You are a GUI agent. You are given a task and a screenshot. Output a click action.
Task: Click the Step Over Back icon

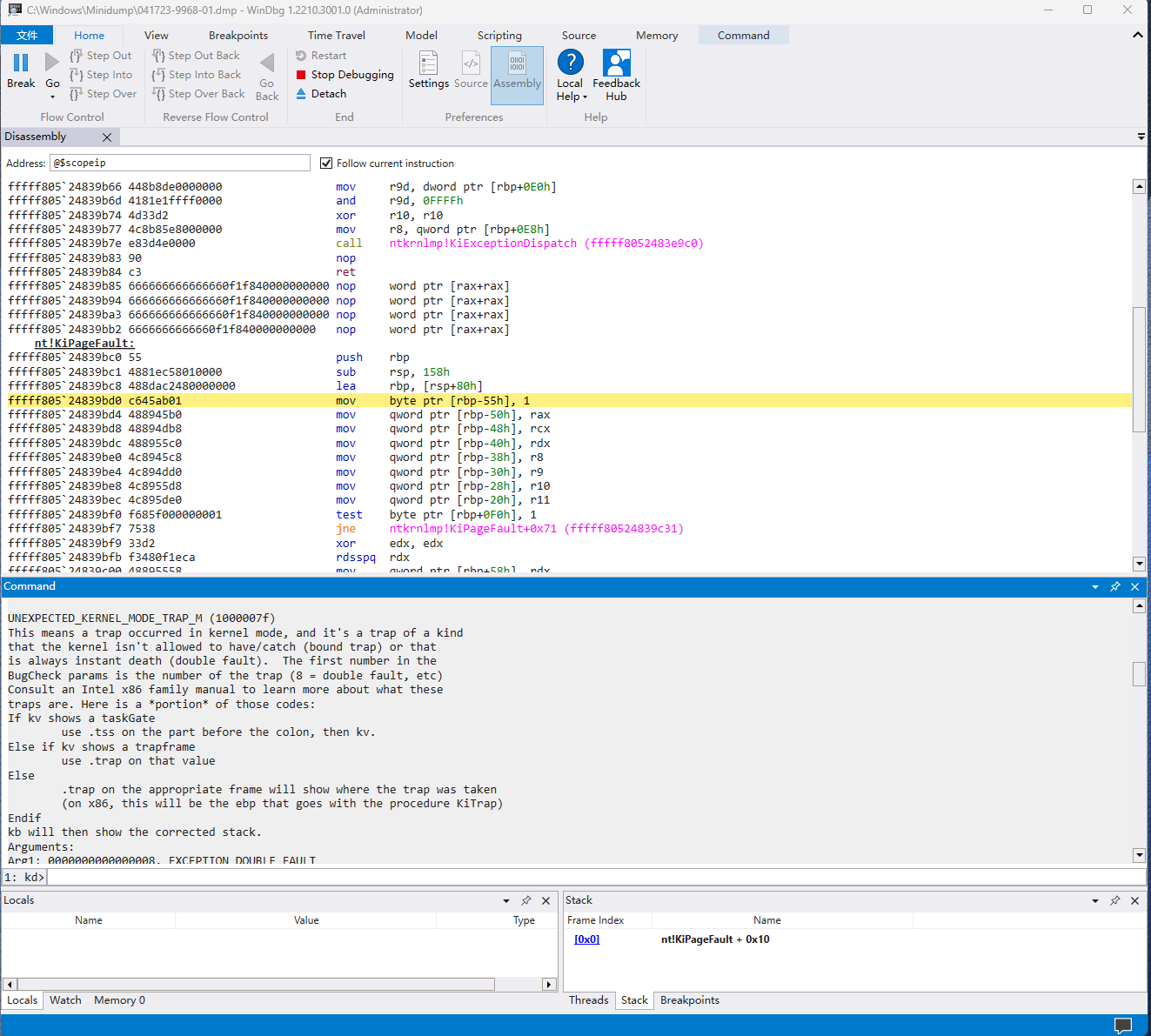197,93
